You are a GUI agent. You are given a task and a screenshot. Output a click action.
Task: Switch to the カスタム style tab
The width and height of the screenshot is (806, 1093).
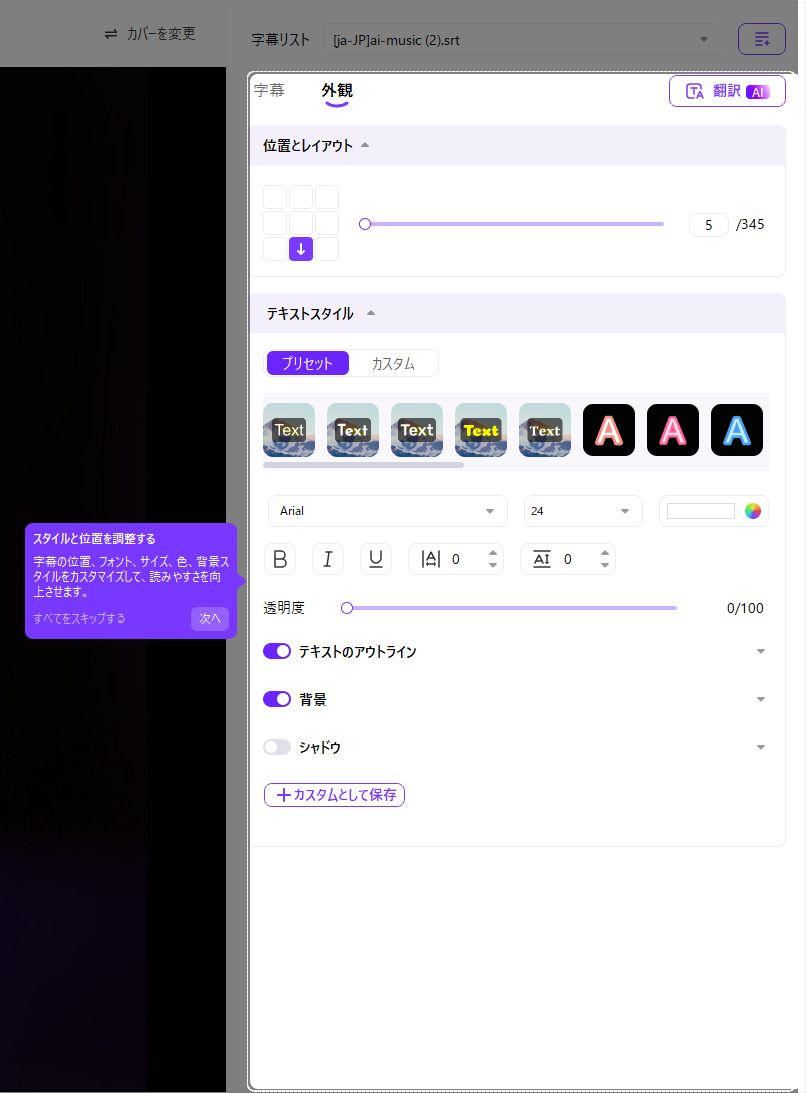(392, 363)
